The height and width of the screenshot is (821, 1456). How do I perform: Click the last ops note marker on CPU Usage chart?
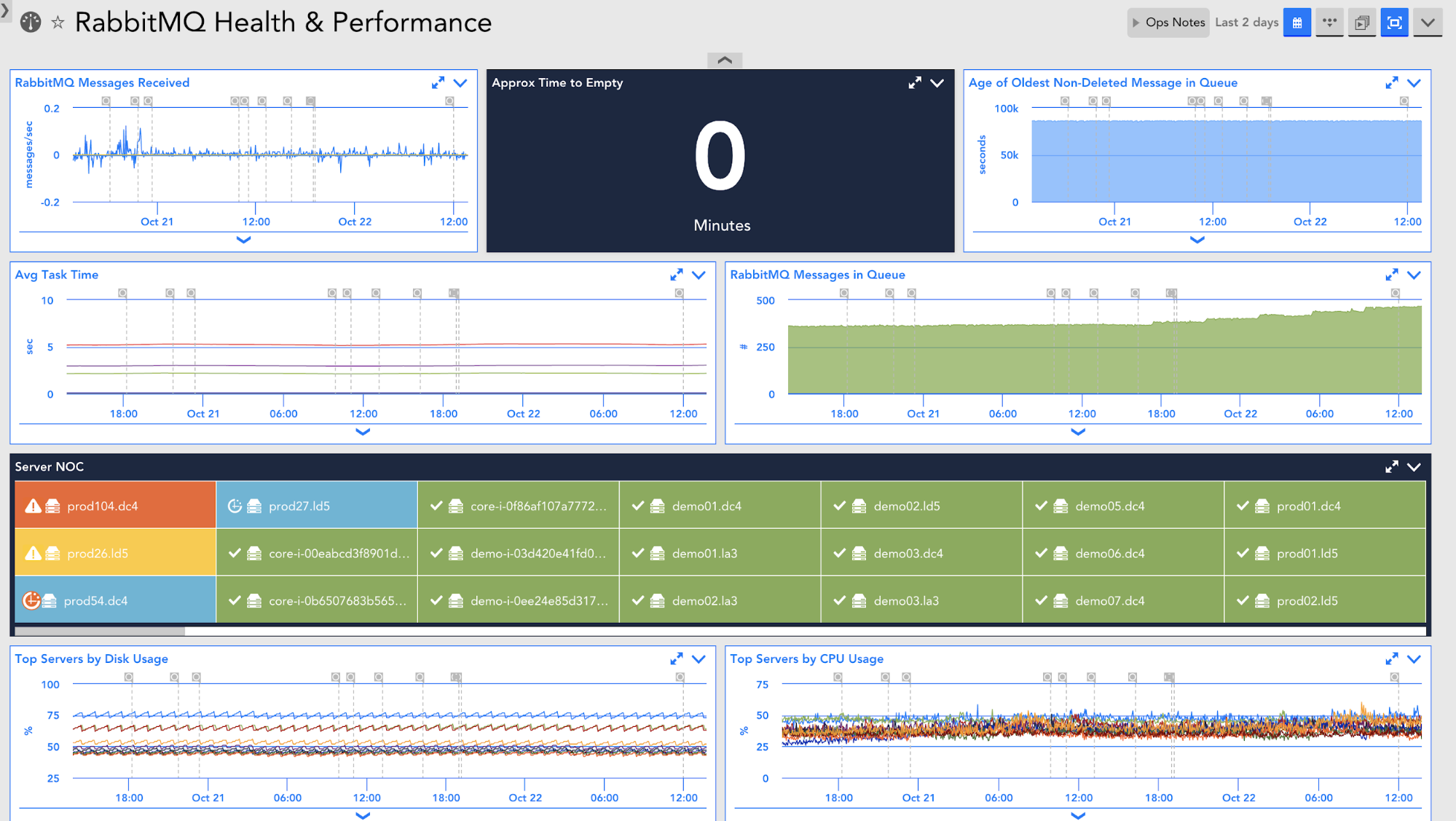coord(1394,677)
